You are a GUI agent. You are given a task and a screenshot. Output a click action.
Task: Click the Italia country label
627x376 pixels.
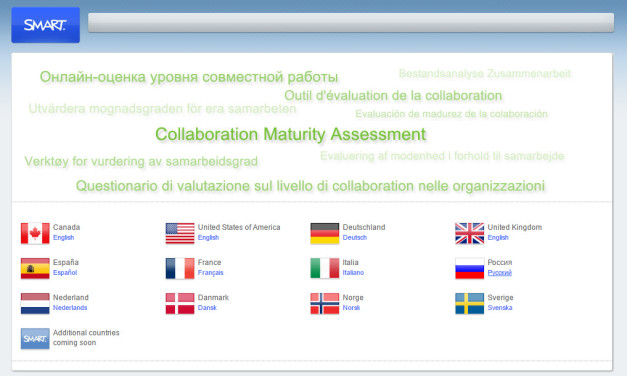(x=351, y=262)
